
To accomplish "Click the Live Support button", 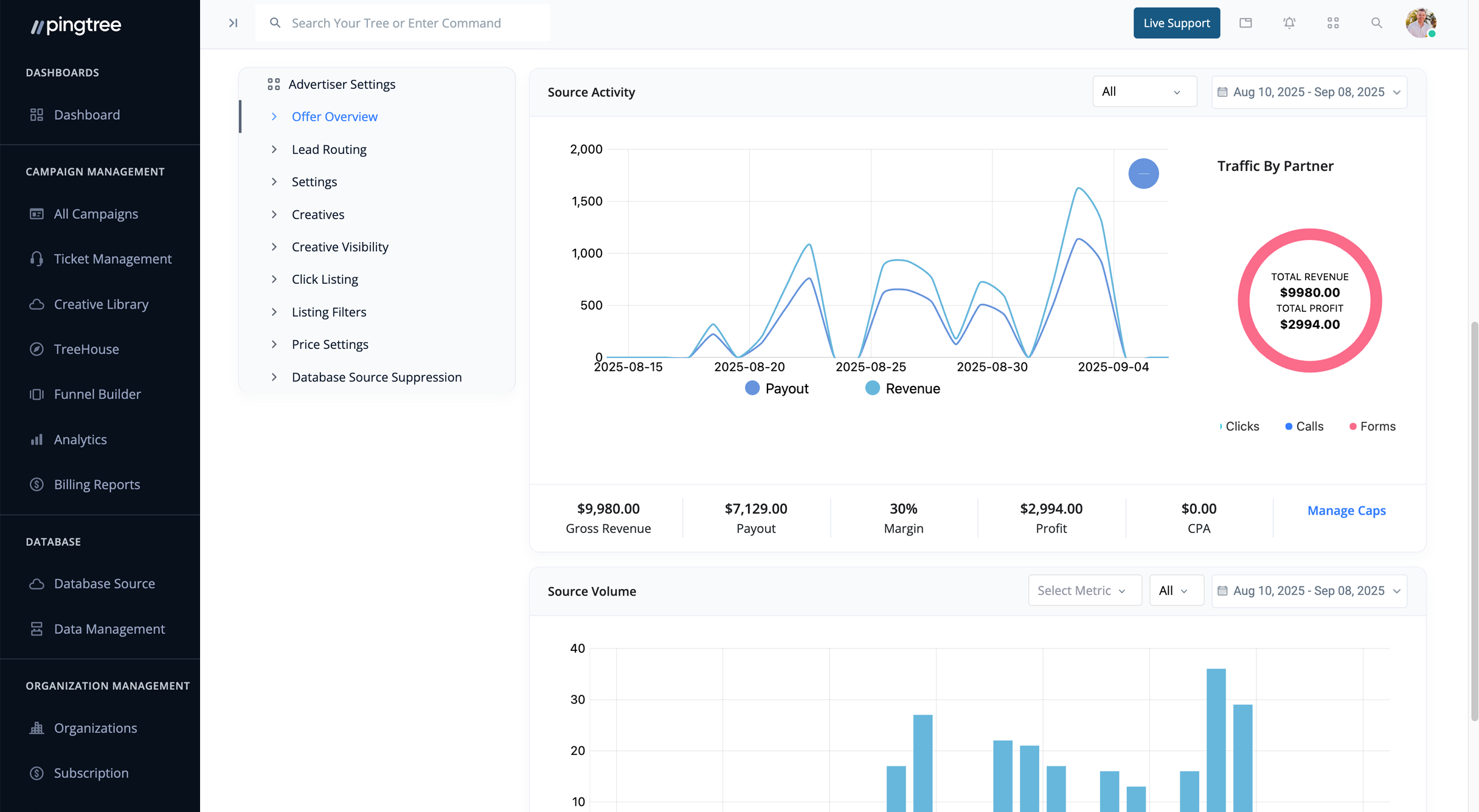I will click(x=1176, y=23).
